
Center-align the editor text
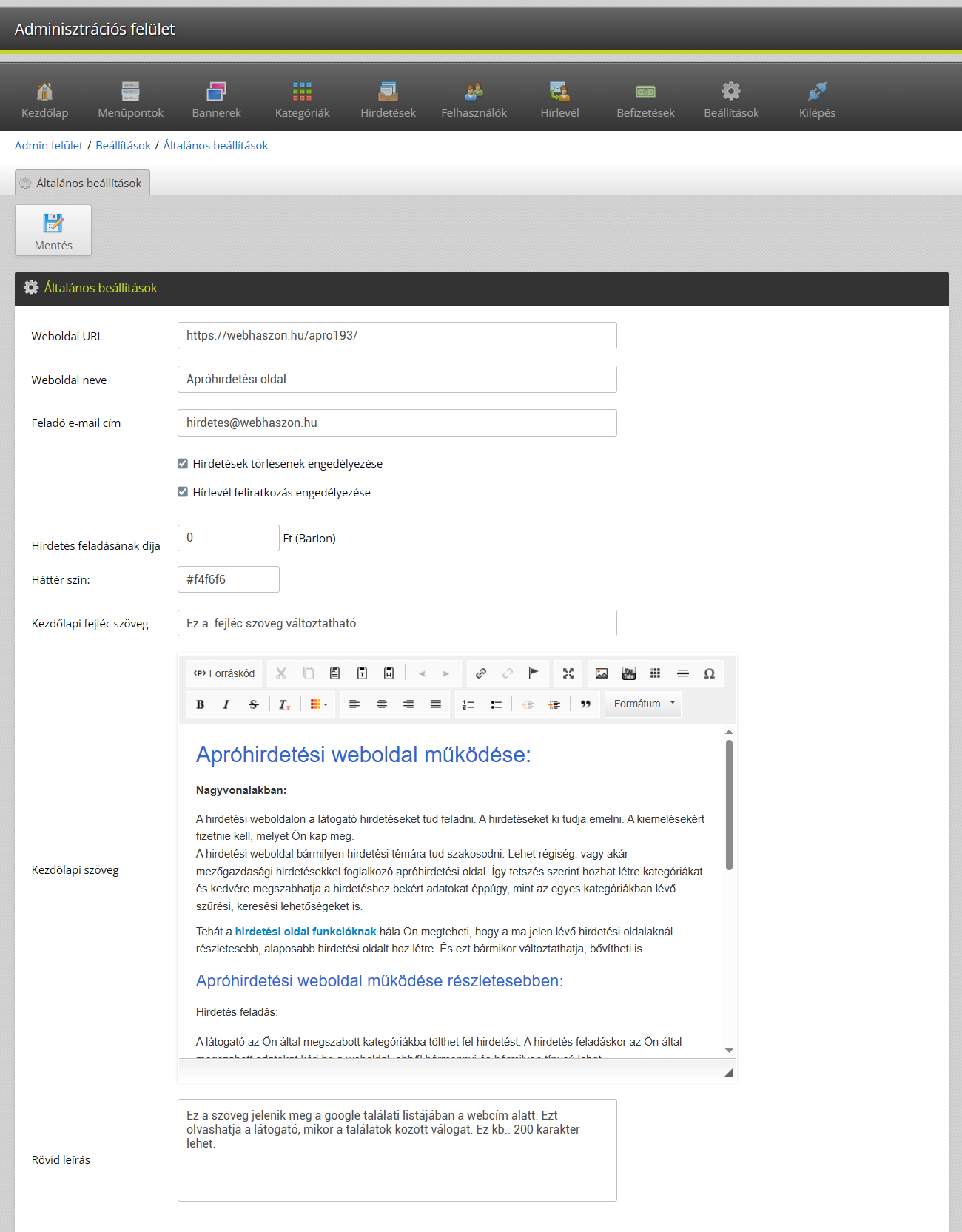[x=382, y=704]
